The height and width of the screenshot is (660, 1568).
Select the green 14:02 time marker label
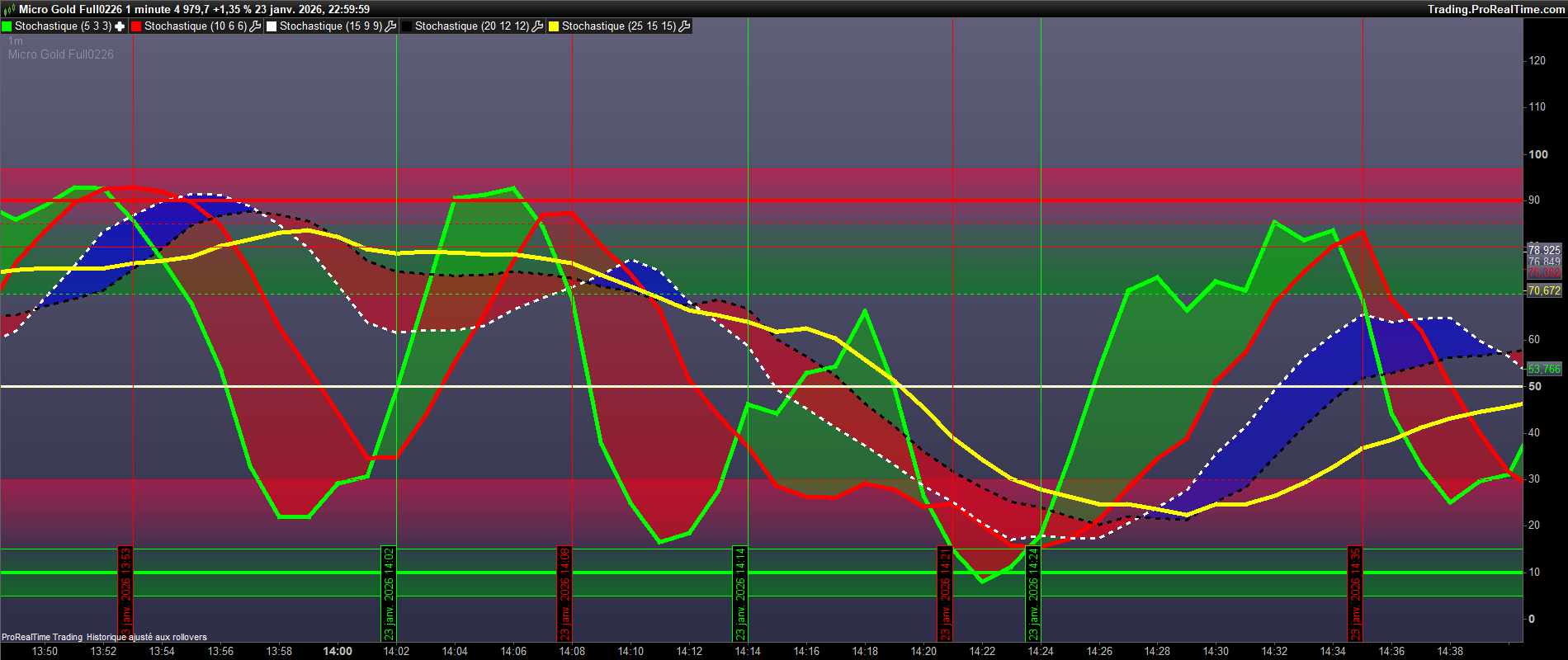click(389, 594)
